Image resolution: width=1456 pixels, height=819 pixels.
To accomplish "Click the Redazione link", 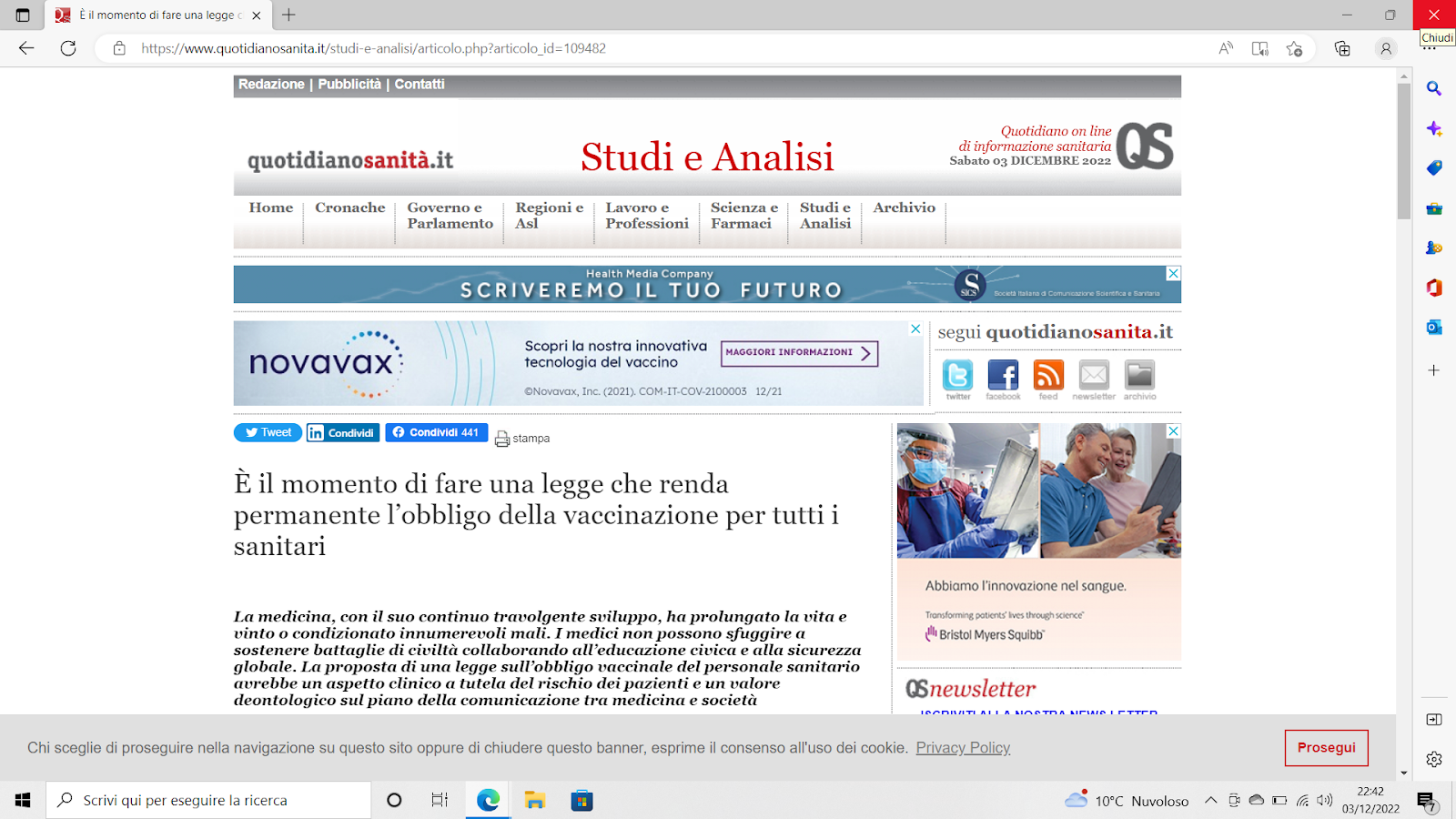I will click(271, 84).
